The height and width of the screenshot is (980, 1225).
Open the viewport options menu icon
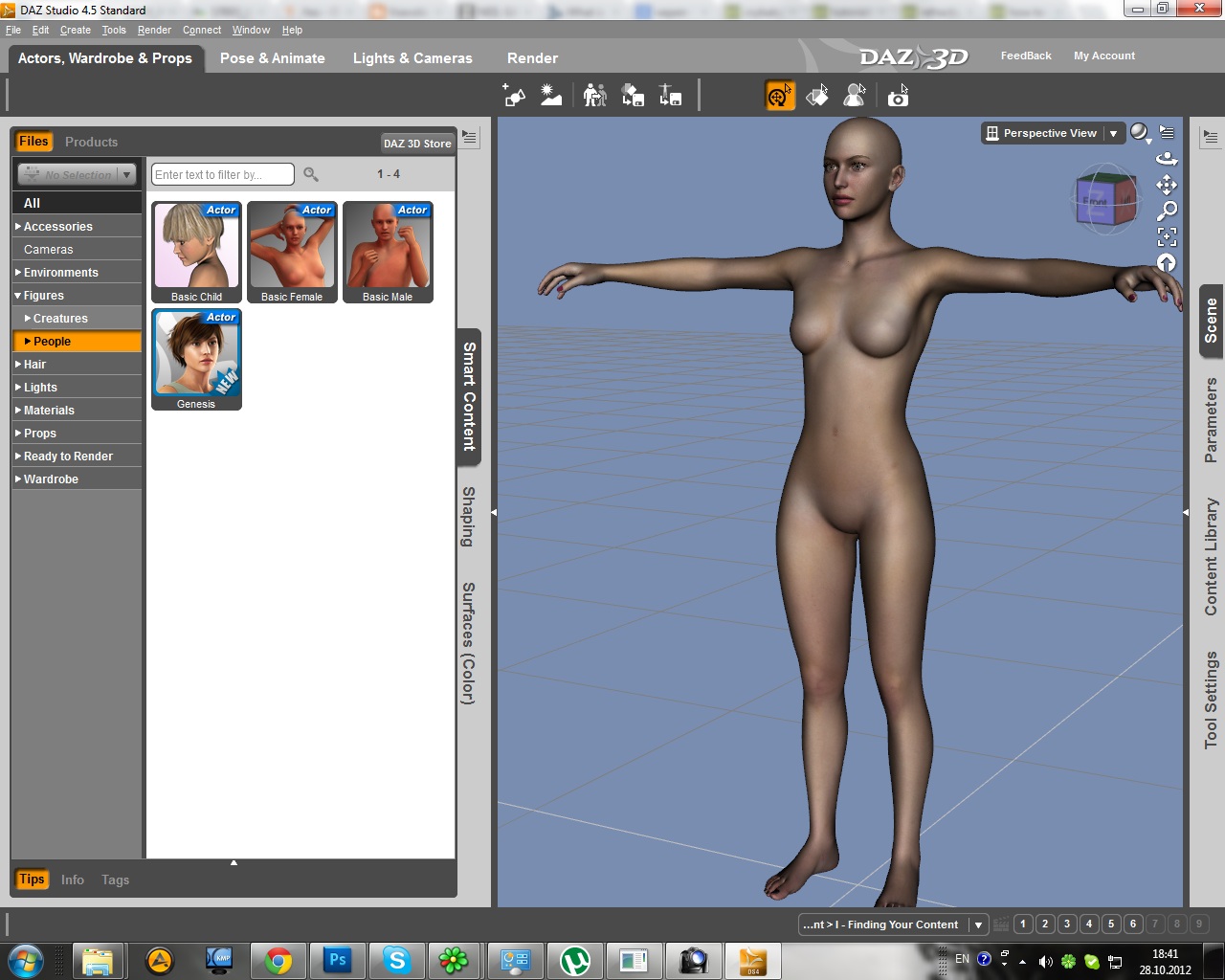click(x=1167, y=132)
